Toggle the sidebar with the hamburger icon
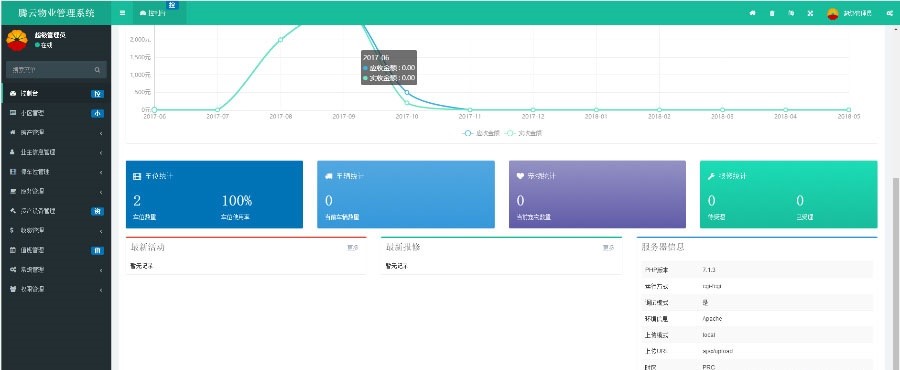 point(122,13)
